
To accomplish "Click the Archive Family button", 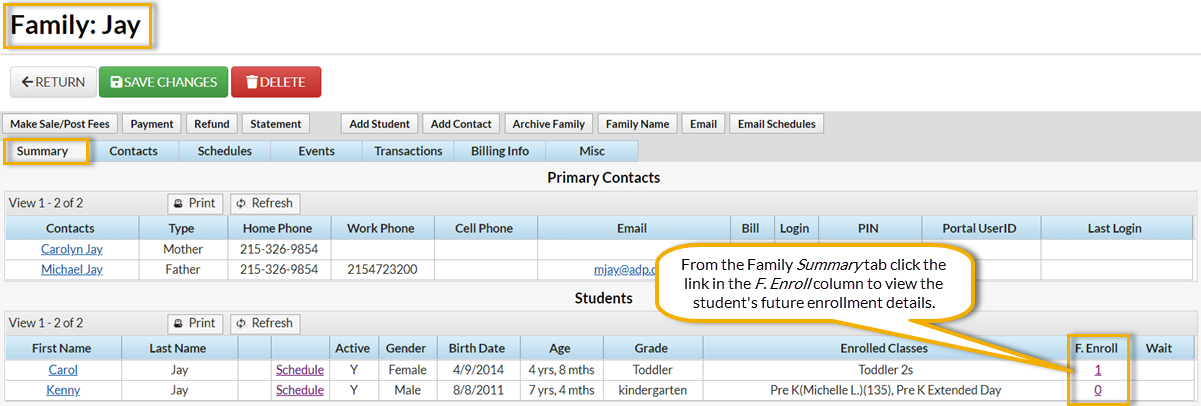I will tap(548, 124).
